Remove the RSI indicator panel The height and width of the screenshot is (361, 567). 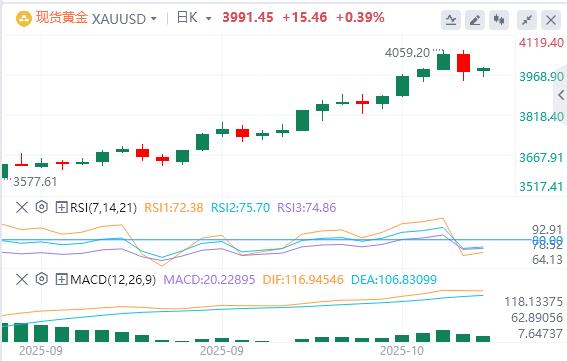pos(22,208)
